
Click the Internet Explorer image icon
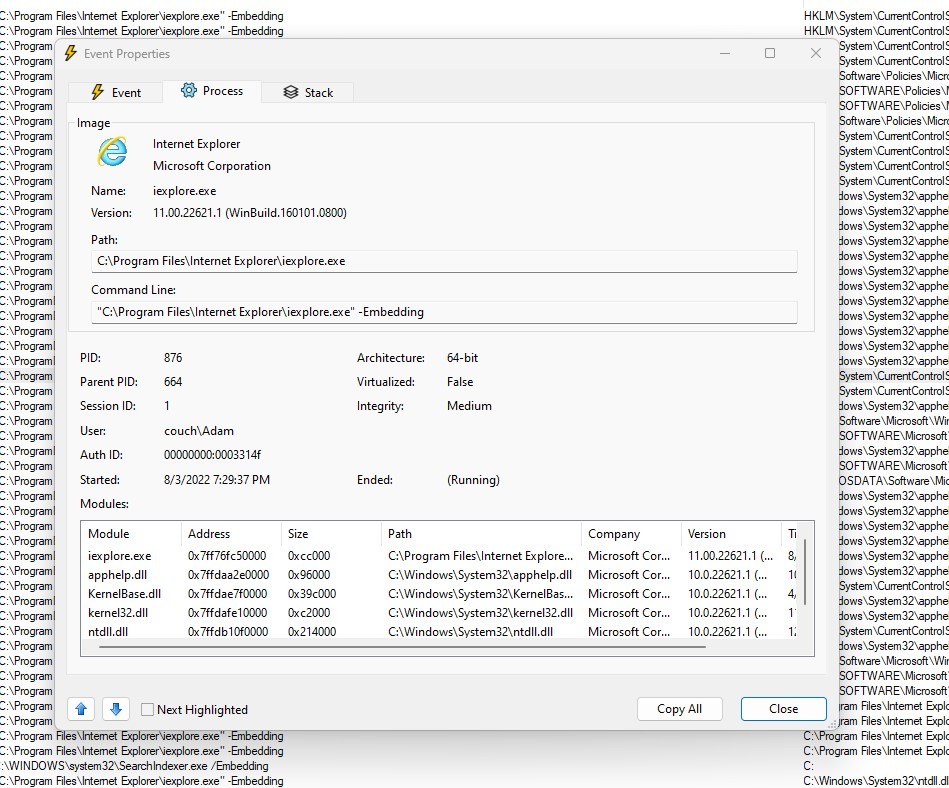coord(113,151)
